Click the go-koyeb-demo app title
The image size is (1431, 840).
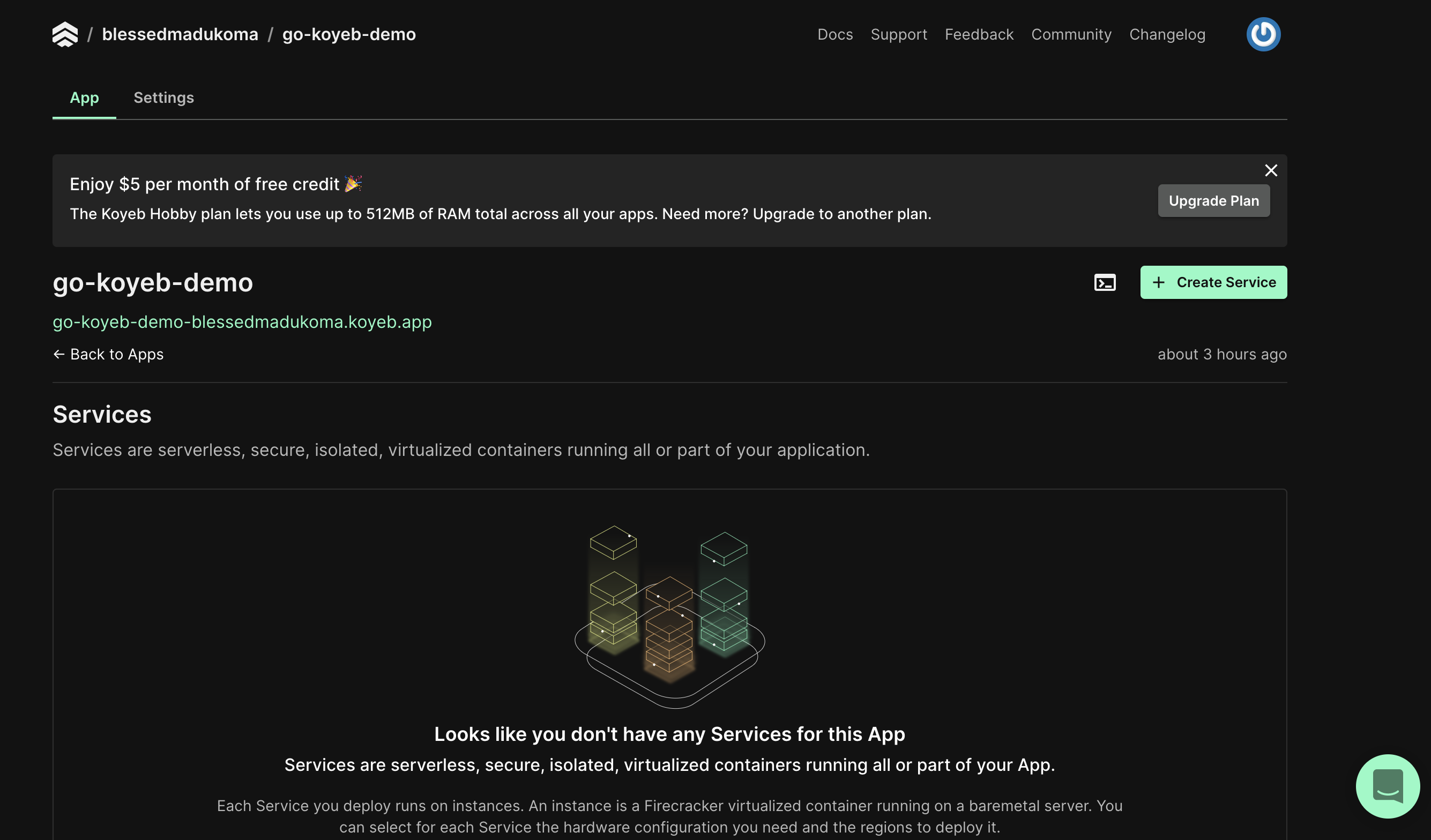point(153,282)
